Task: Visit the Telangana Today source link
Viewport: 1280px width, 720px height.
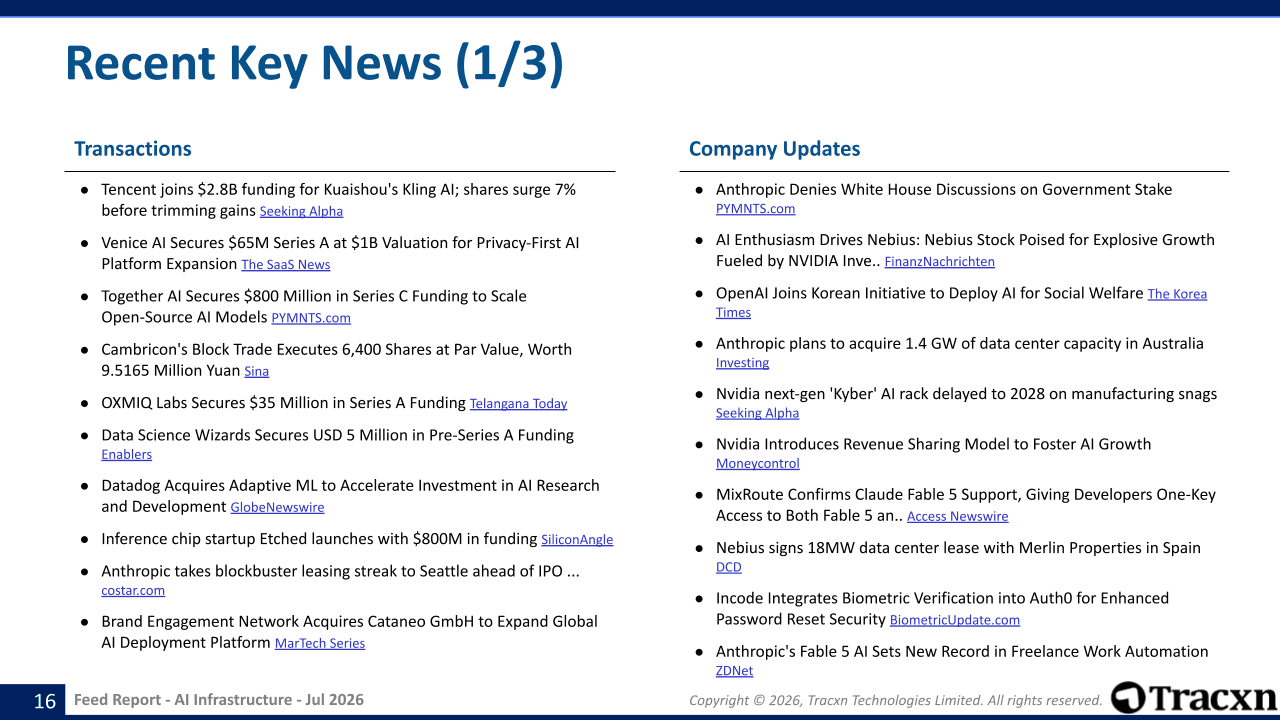Action: pos(518,404)
